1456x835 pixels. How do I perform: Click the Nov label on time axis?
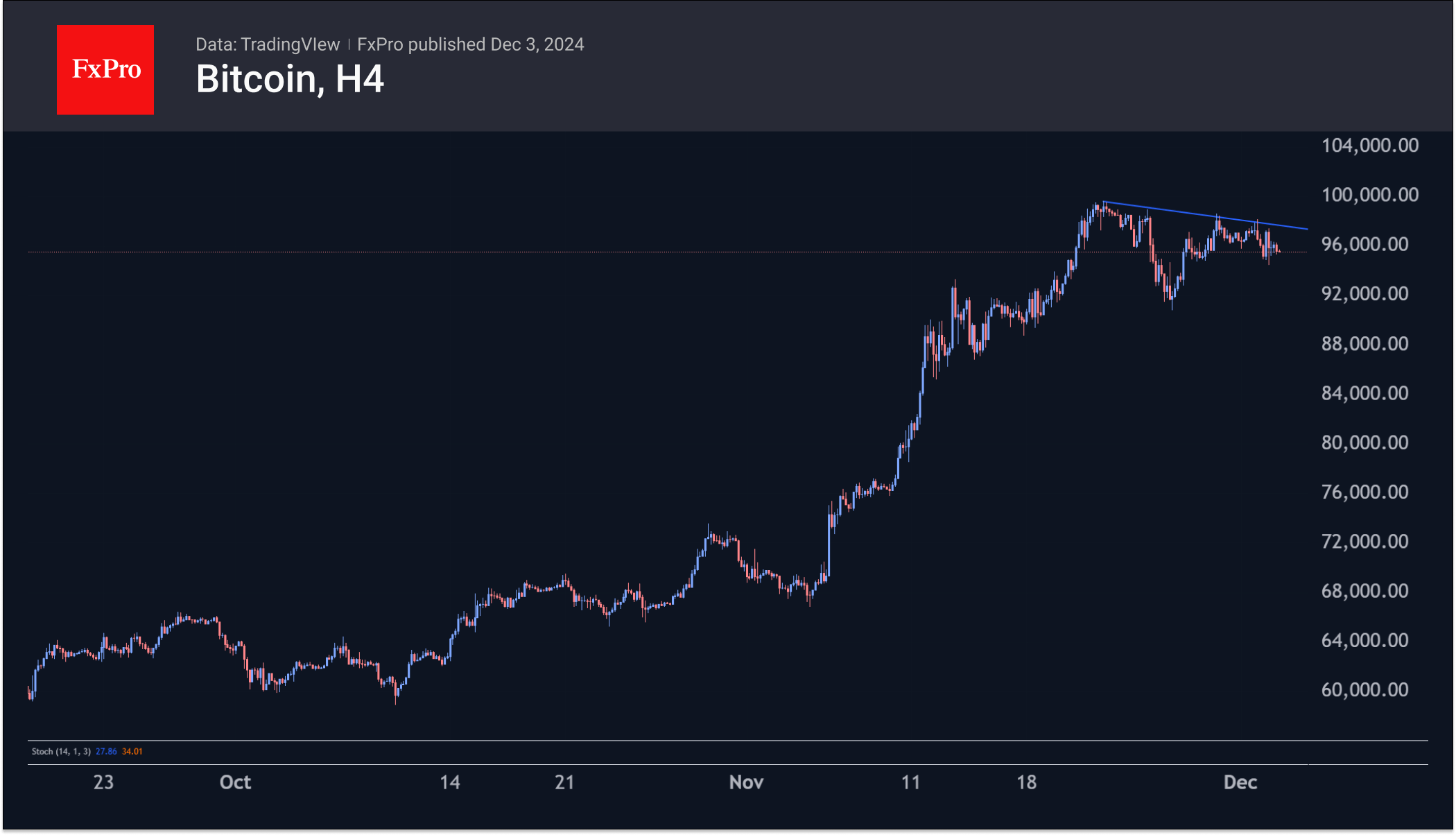(746, 783)
